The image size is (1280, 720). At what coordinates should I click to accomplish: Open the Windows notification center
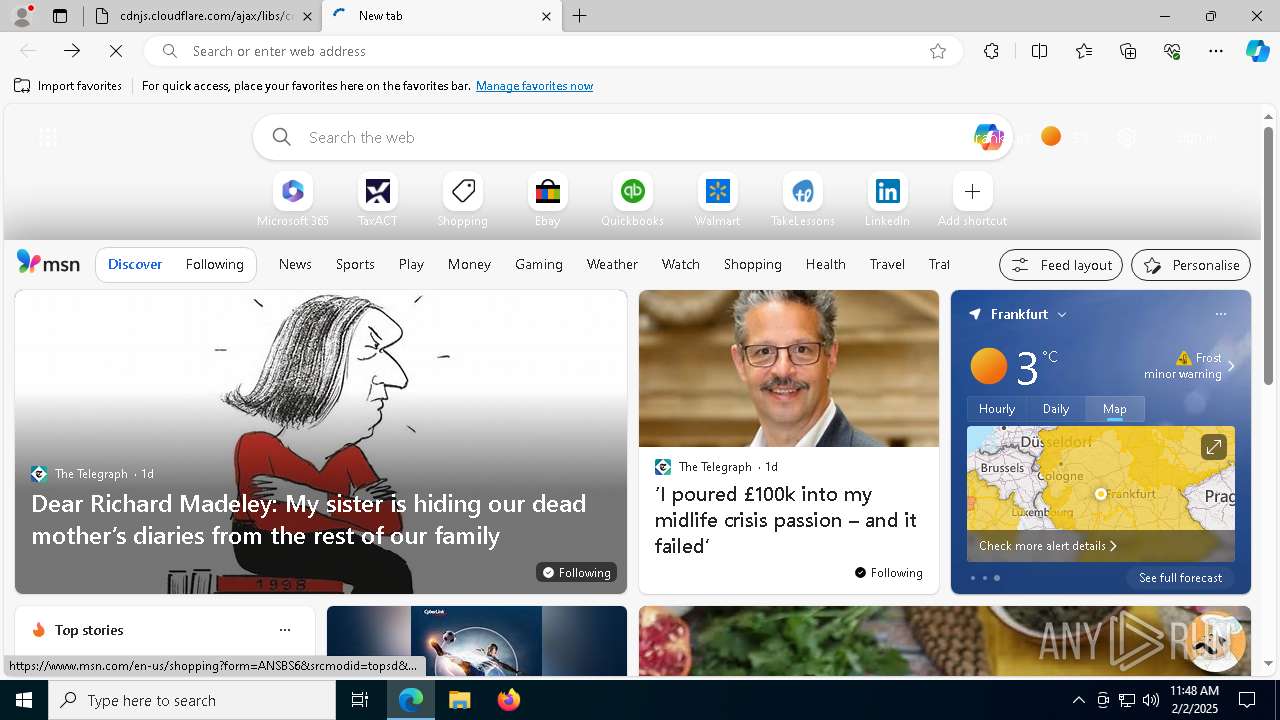(x=1247, y=700)
